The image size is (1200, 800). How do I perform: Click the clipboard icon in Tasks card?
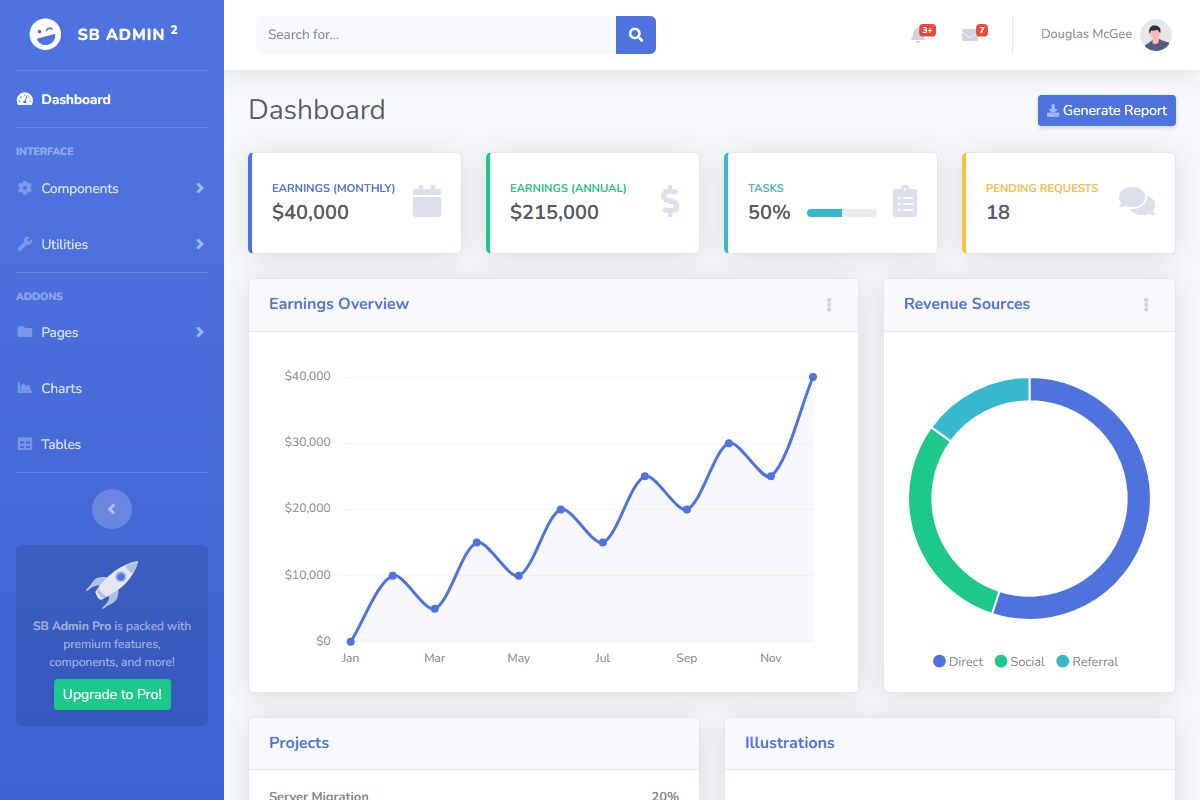pyautogui.click(x=905, y=201)
